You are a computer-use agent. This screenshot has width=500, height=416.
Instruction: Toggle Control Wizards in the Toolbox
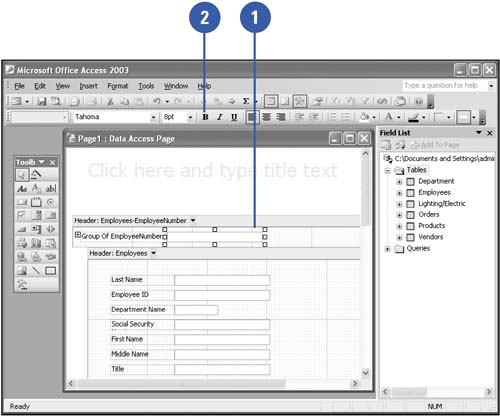(x=36, y=174)
